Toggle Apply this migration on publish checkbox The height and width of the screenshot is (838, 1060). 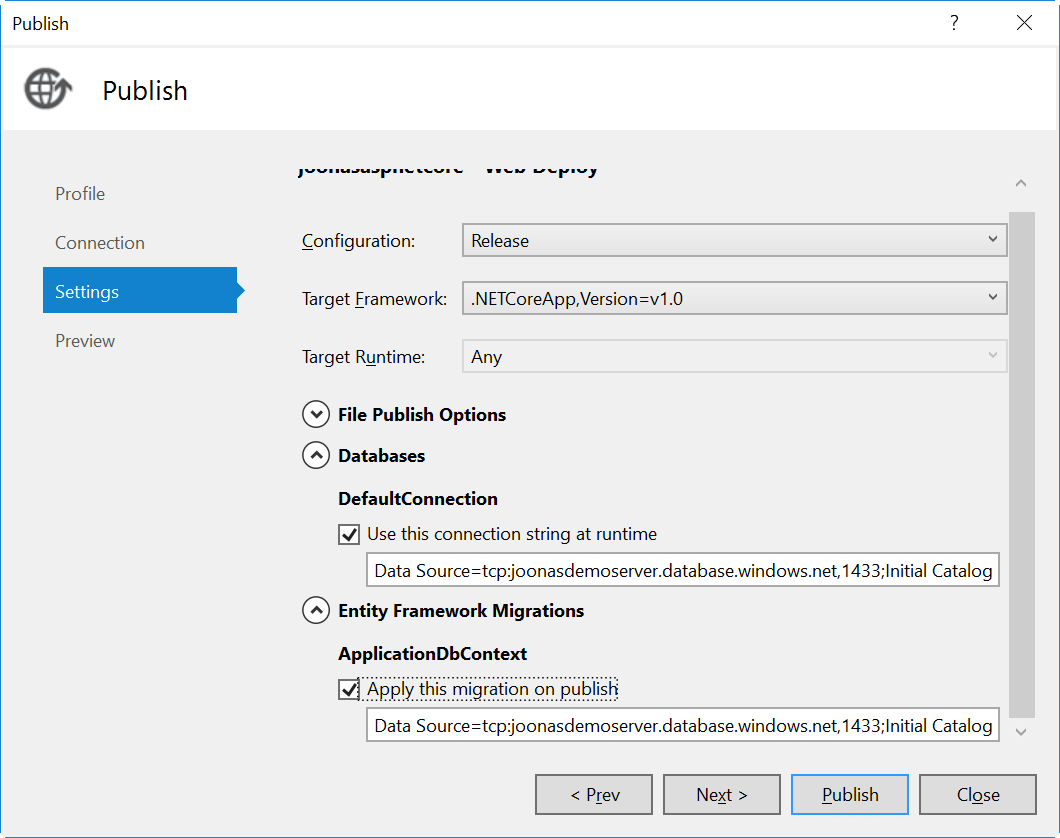pyautogui.click(x=349, y=689)
